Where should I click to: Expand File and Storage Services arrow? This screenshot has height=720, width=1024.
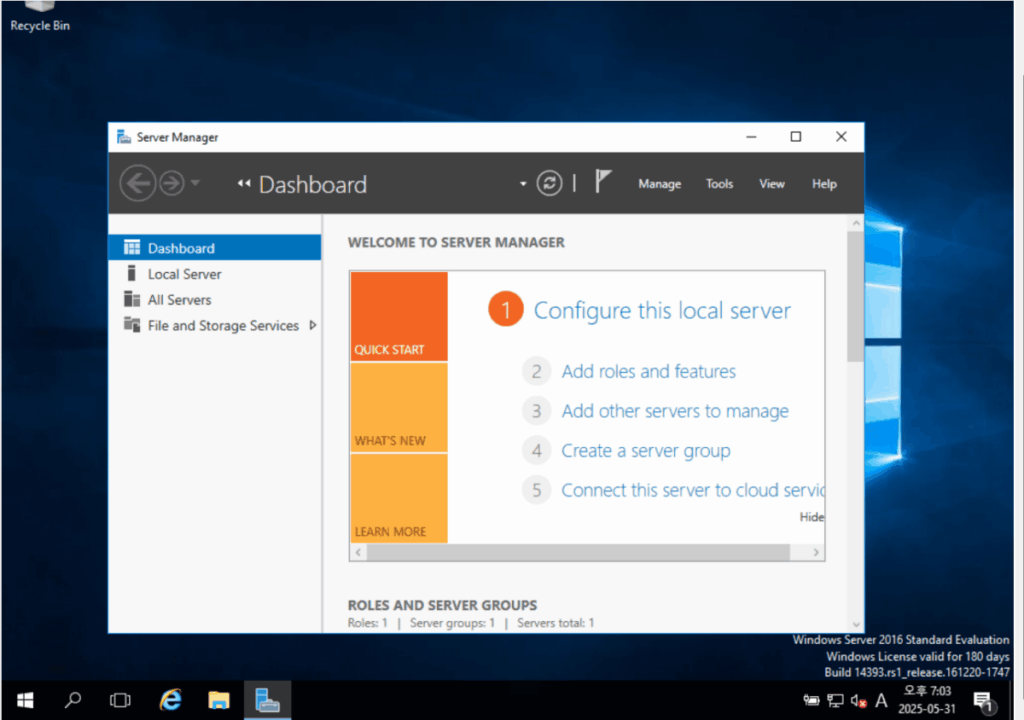pos(313,325)
